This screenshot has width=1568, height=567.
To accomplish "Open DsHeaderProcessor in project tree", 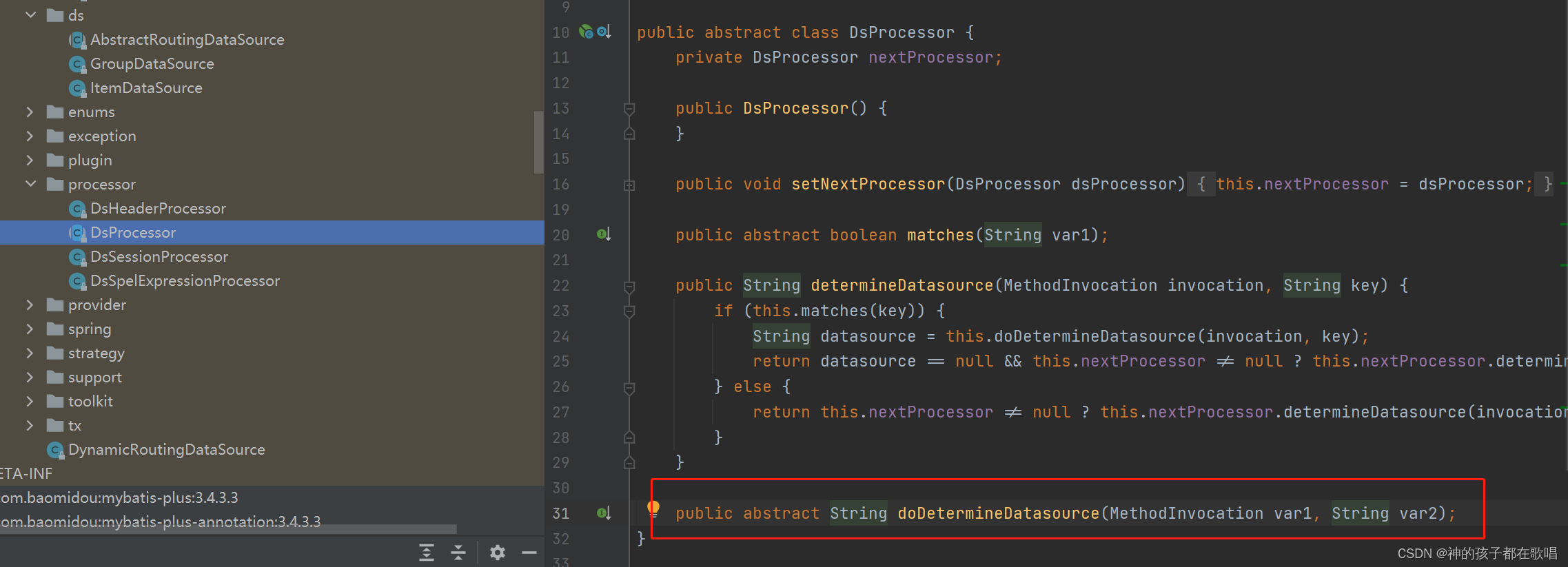I will (x=158, y=208).
